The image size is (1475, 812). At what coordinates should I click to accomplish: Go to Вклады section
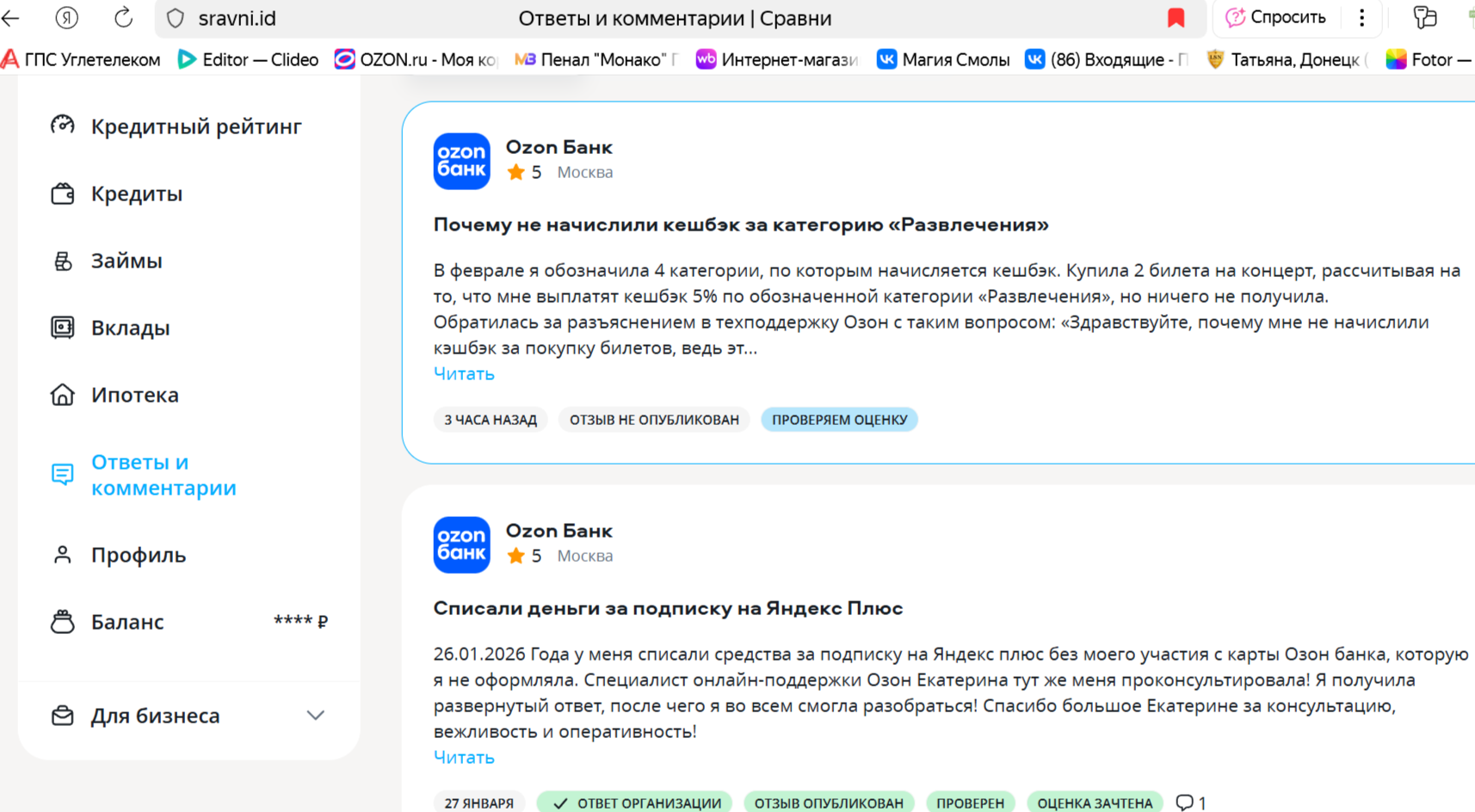coord(131,328)
